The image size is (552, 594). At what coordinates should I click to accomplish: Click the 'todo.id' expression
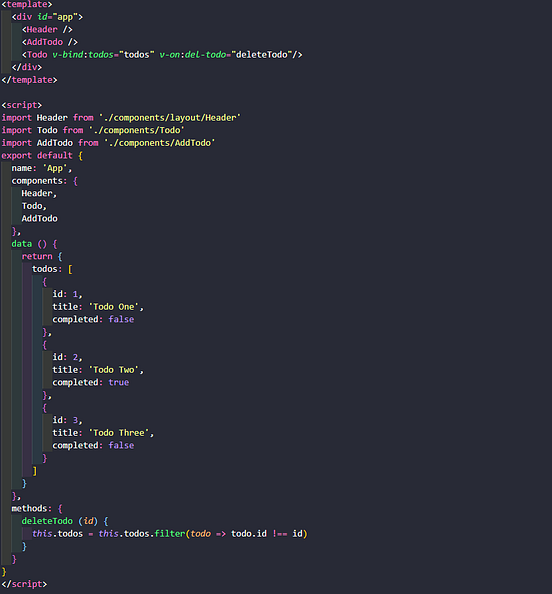click(x=249, y=533)
